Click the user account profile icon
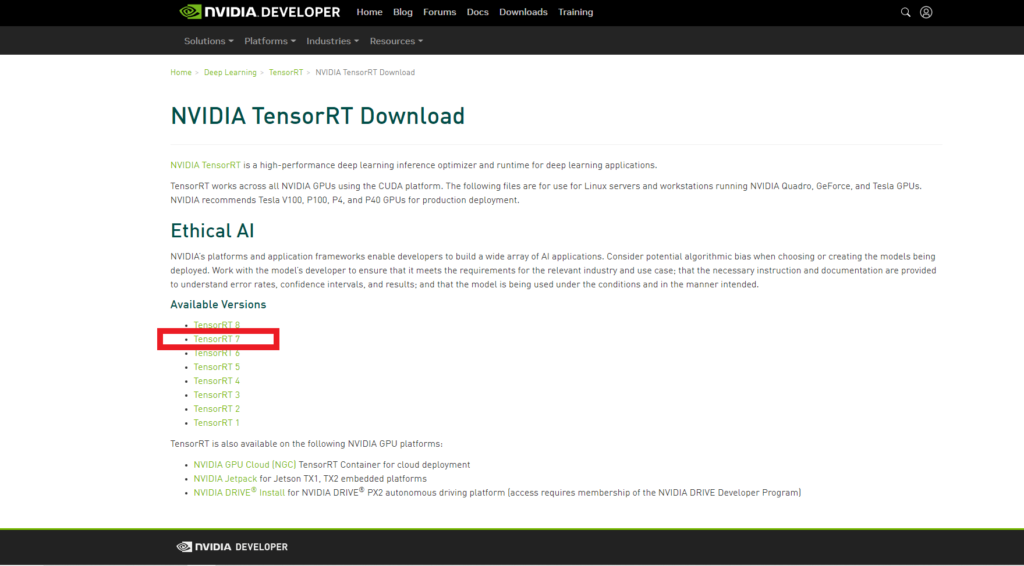This screenshot has width=1024, height=566. point(926,12)
